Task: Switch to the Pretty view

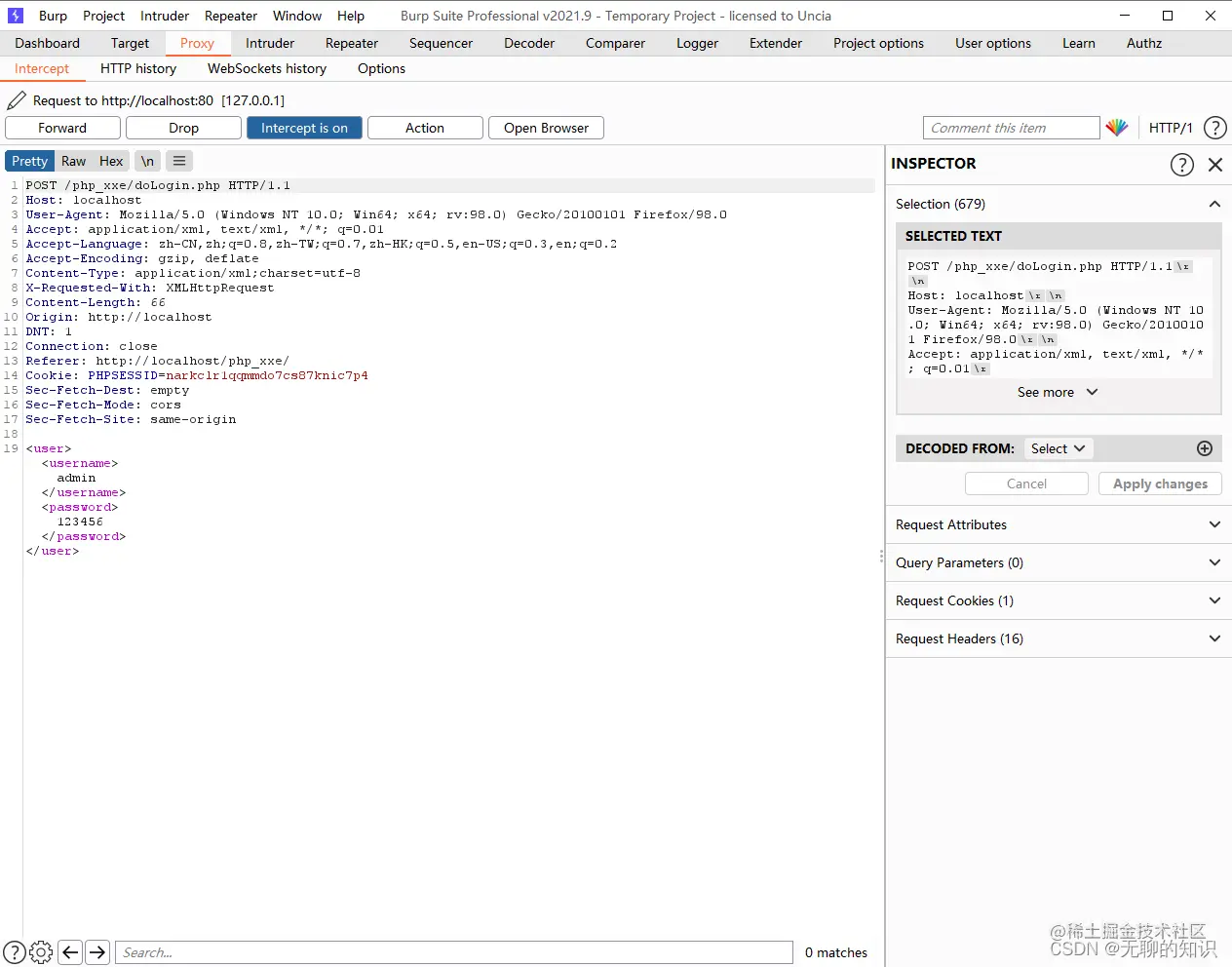Action: (29, 161)
